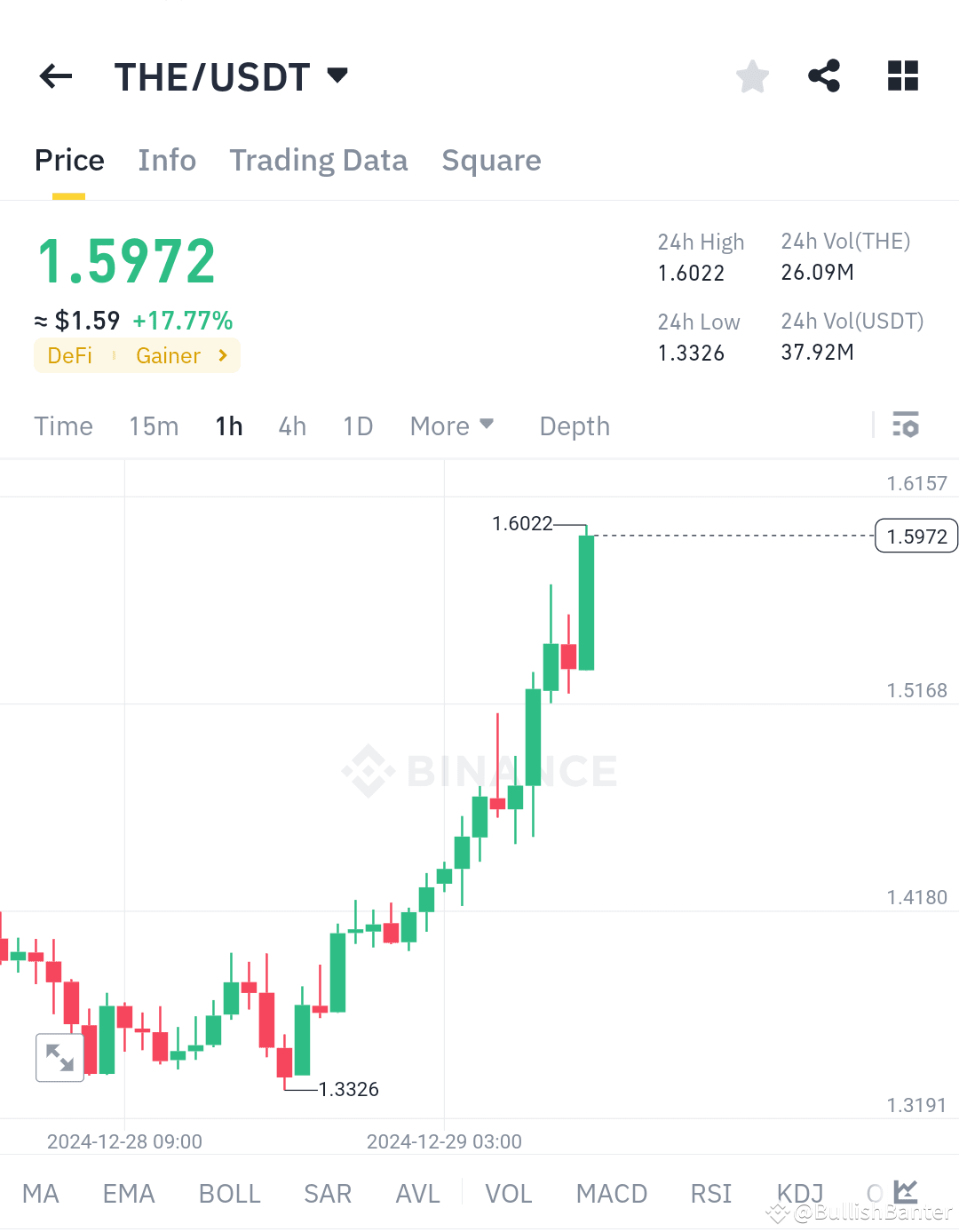Viewport: 959px width, 1232px height.
Task: Switch to the 15m timeframe
Action: [x=153, y=426]
